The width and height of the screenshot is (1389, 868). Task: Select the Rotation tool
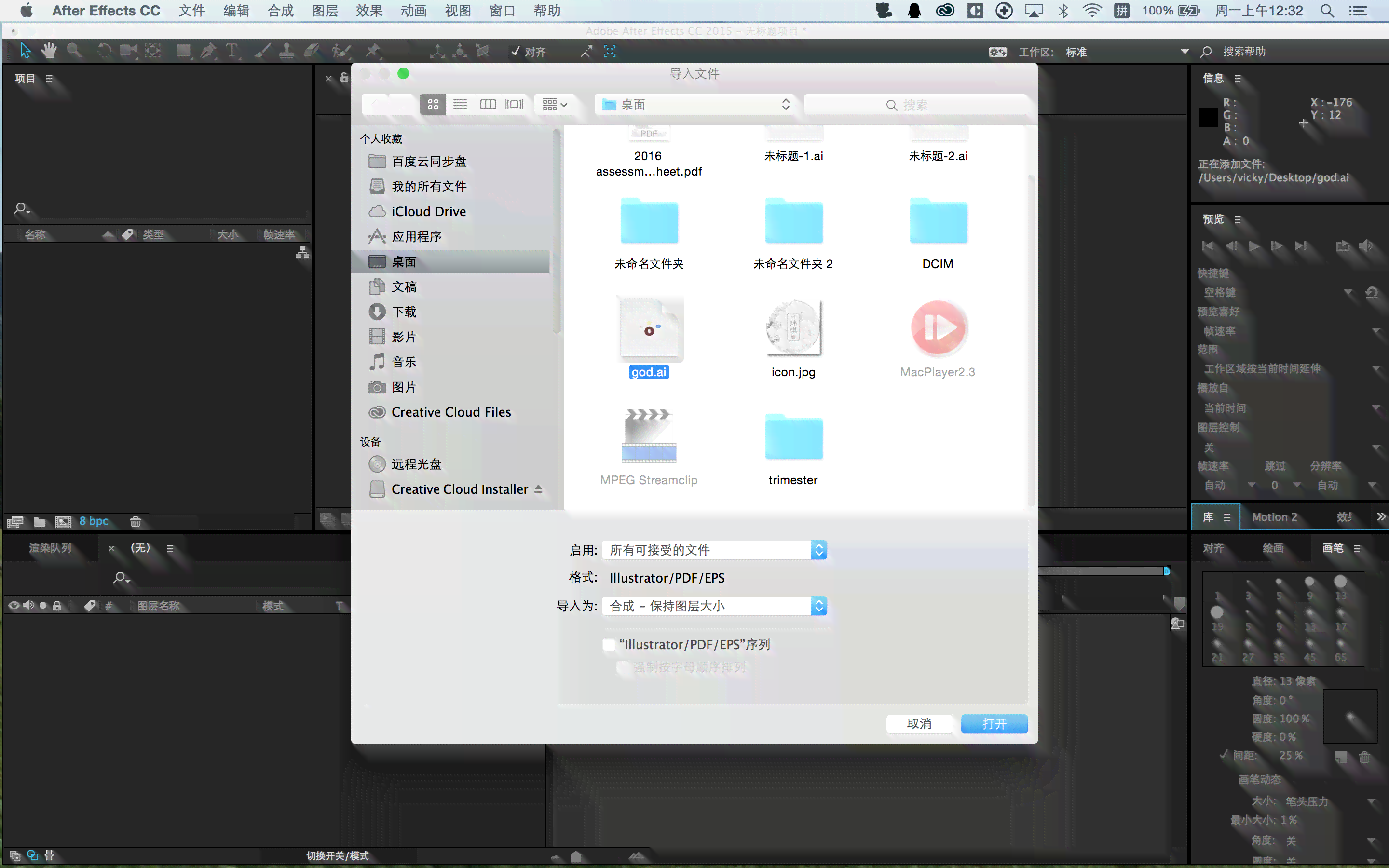(104, 51)
